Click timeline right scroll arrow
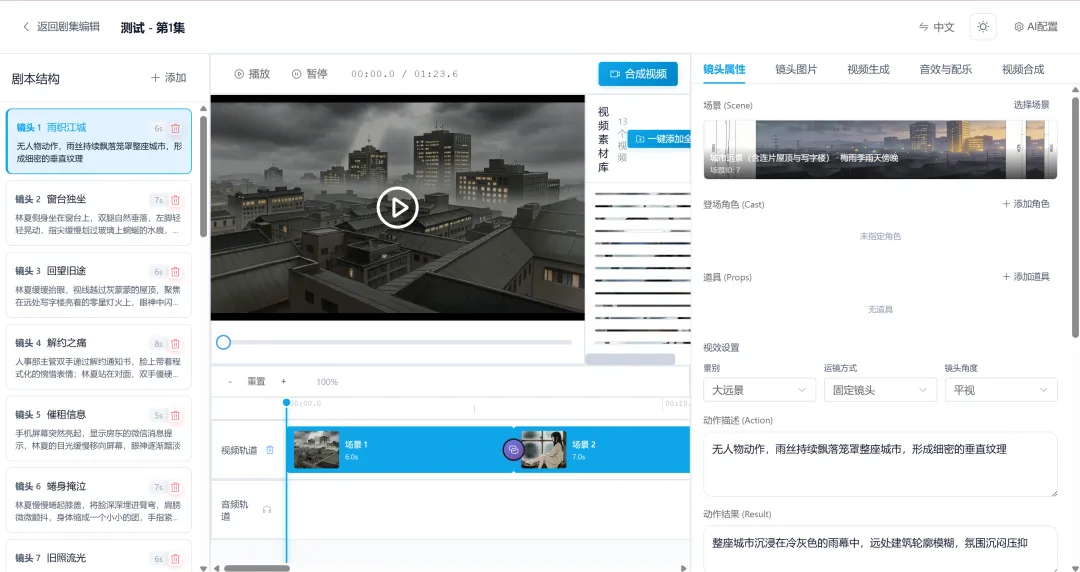Image resolution: width=1080 pixels, height=572 pixels. pyautogui.click(x=683, y=569)
